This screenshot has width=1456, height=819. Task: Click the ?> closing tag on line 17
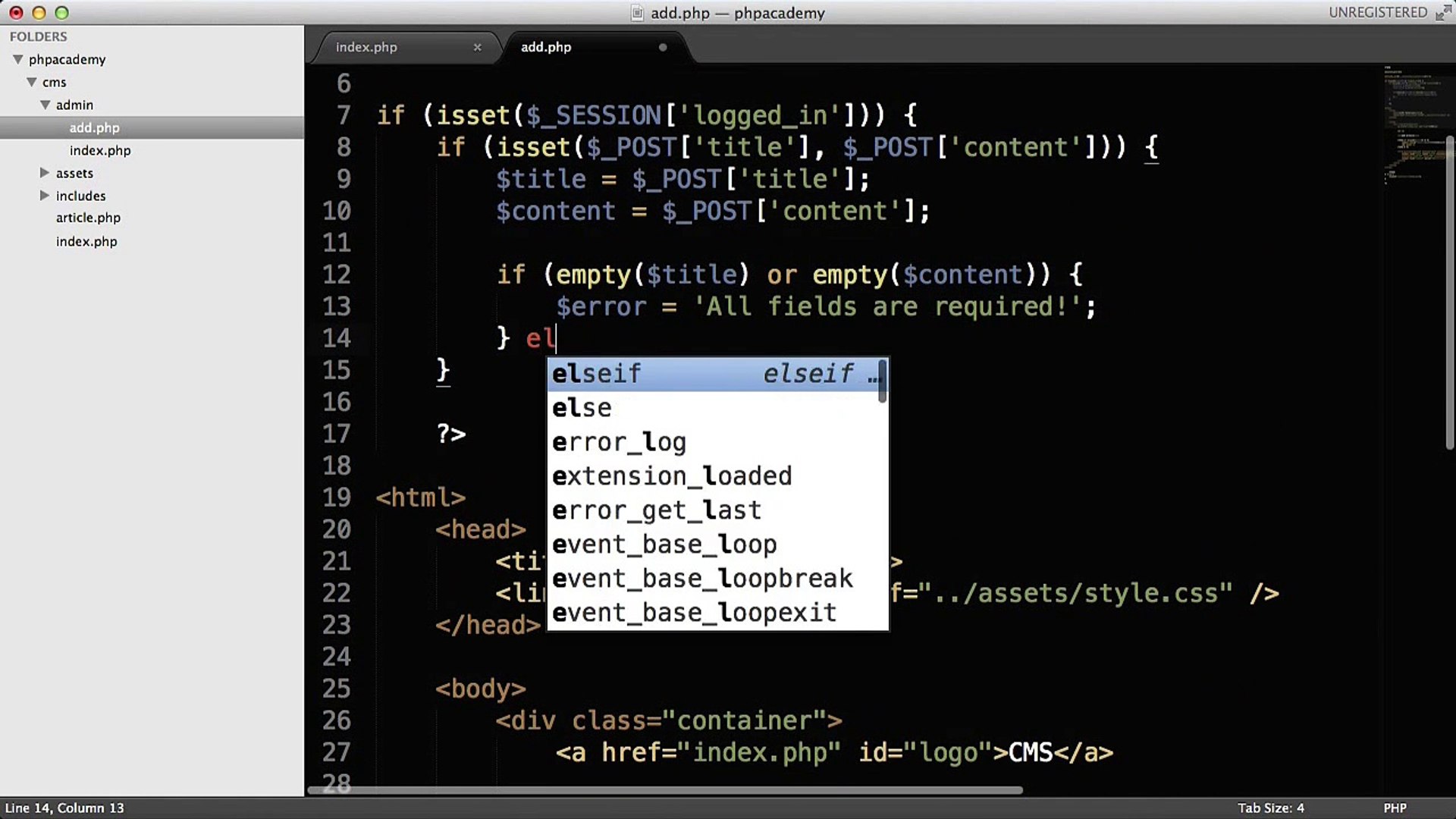451,434
